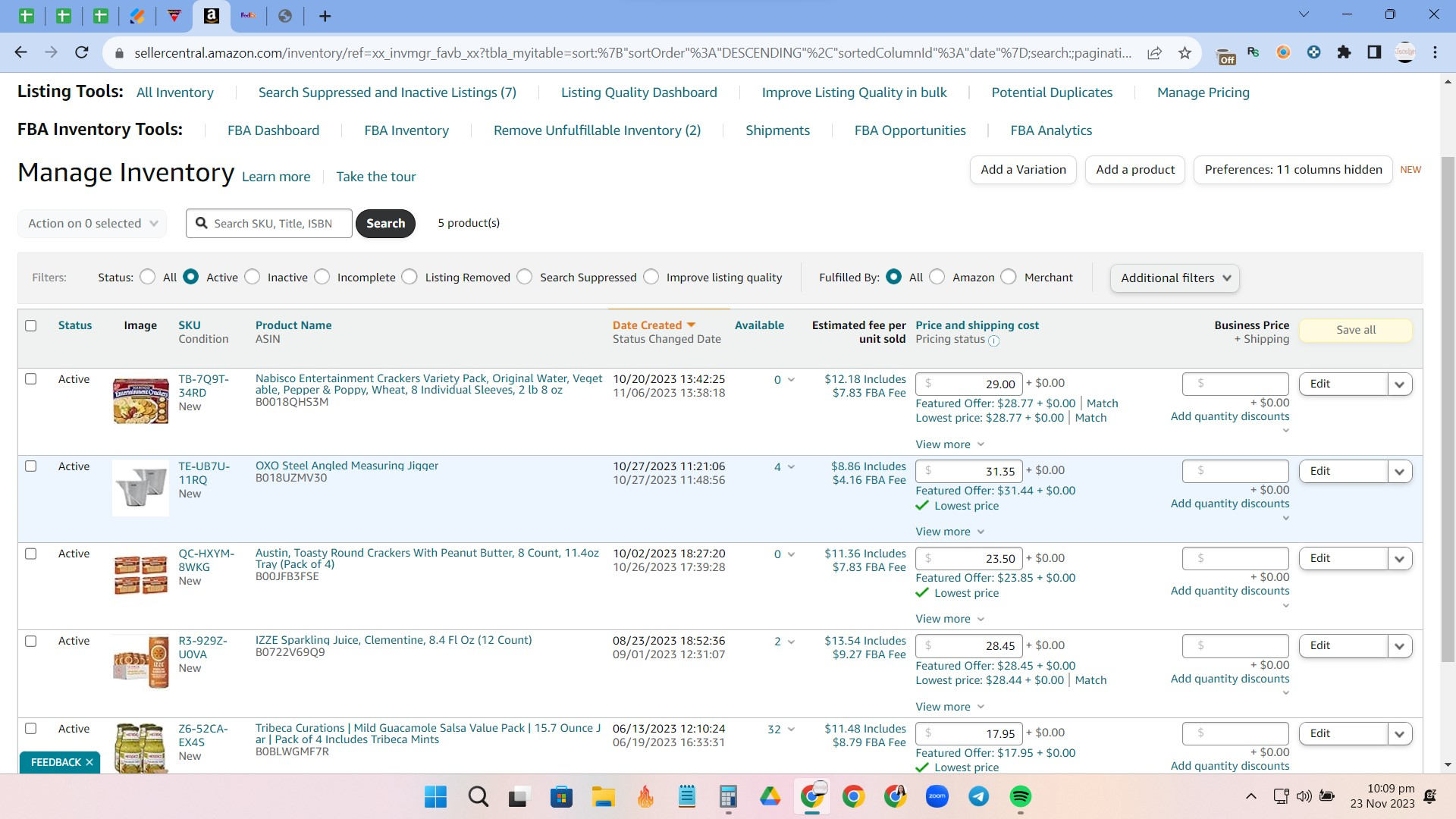
Task: Switch to the Amazon Seller Central browser tab
Action: (212, 16)
